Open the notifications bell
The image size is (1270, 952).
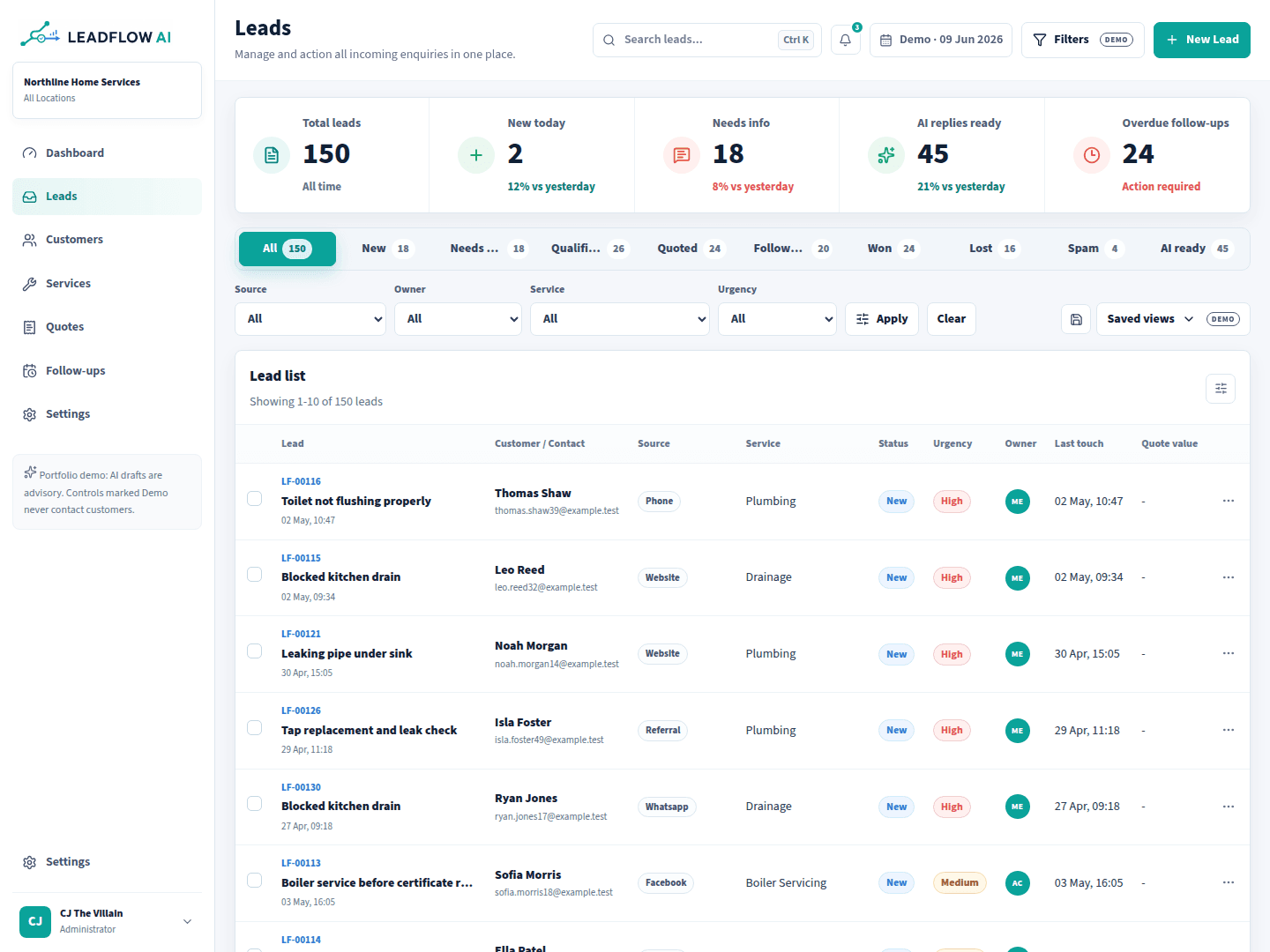click(845, 40)
